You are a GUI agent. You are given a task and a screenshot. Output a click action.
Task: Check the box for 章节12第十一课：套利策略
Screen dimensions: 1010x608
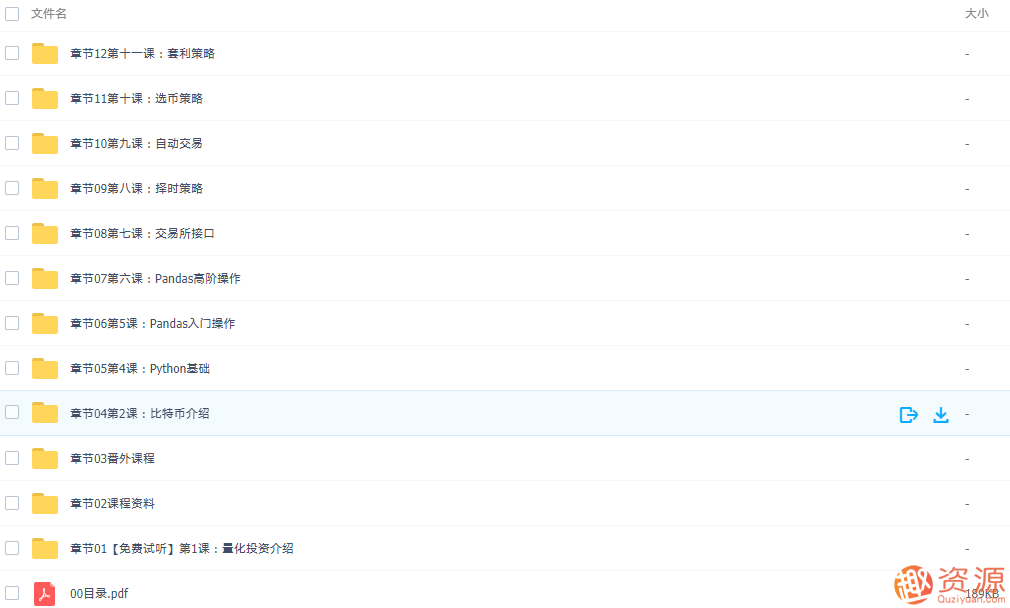click(12, 53)
